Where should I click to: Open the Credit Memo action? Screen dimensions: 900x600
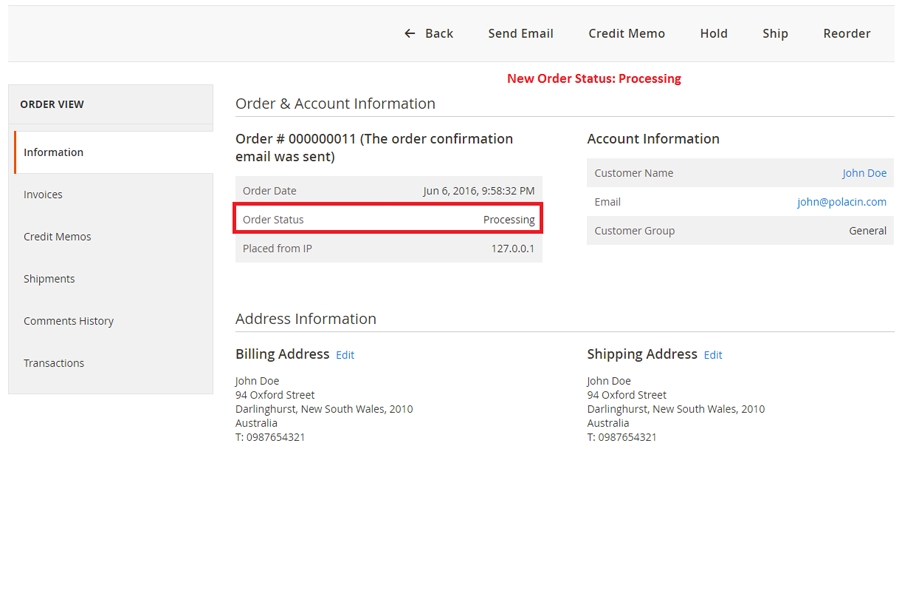pos(626,34)
